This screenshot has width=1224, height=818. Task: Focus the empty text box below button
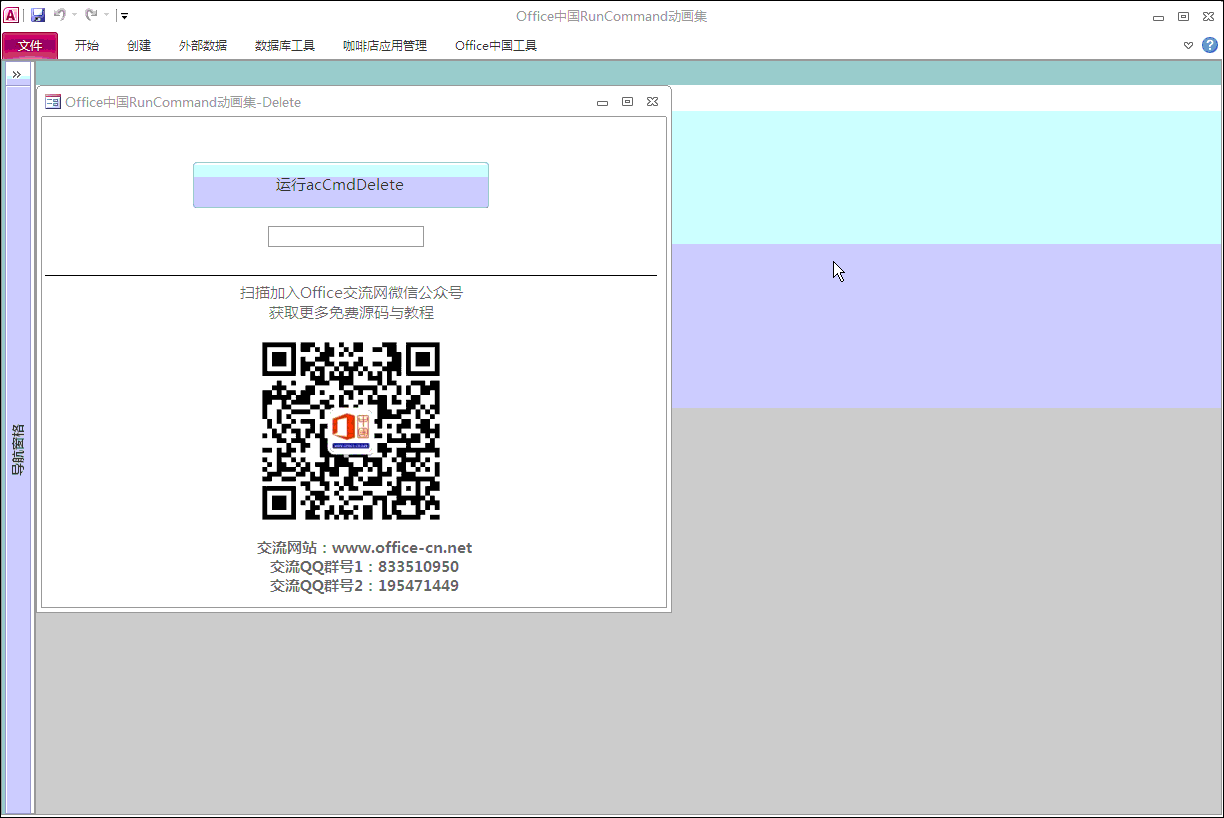pos(346,236)
